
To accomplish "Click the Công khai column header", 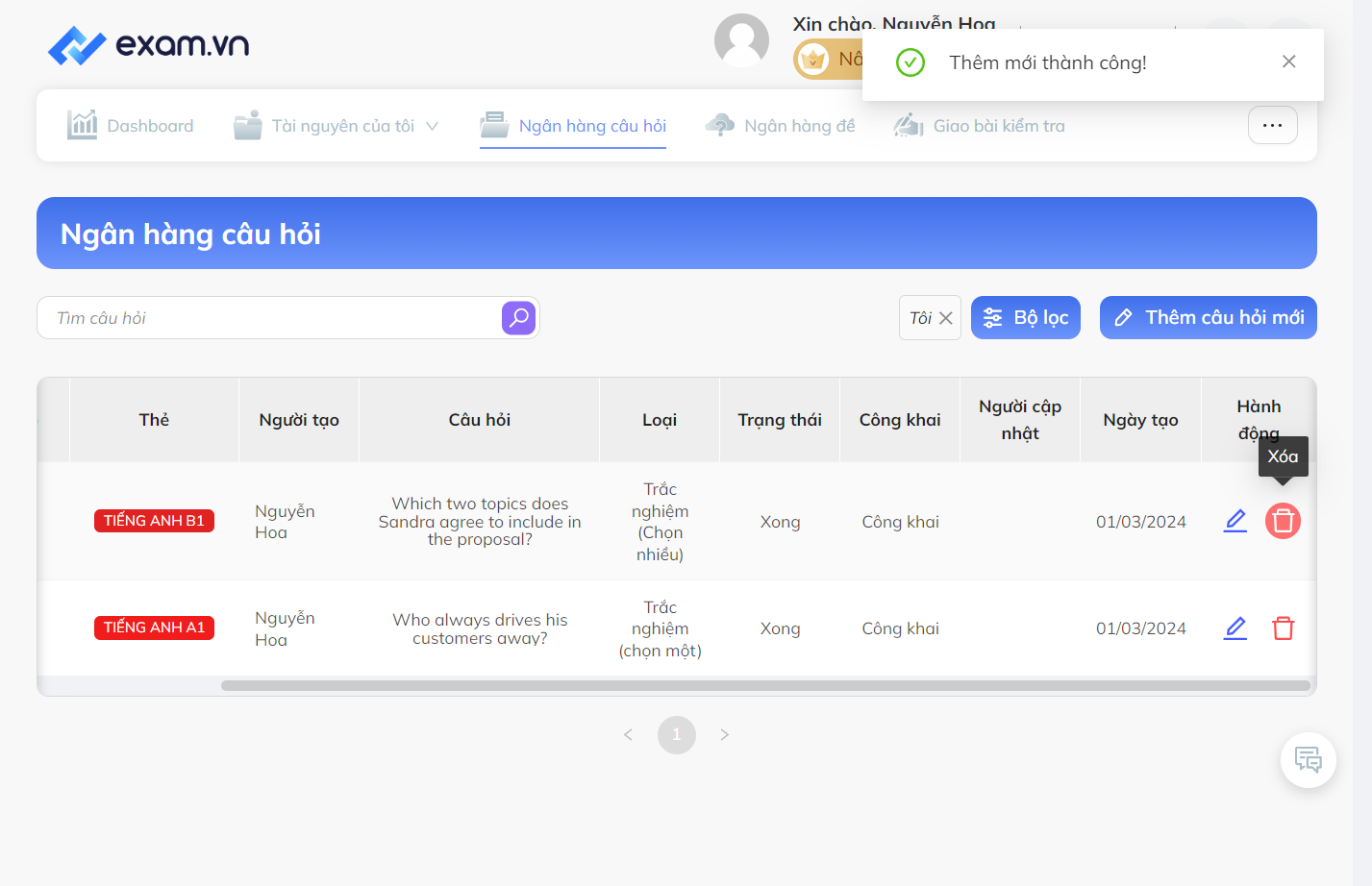I will (x=900, y=420).
